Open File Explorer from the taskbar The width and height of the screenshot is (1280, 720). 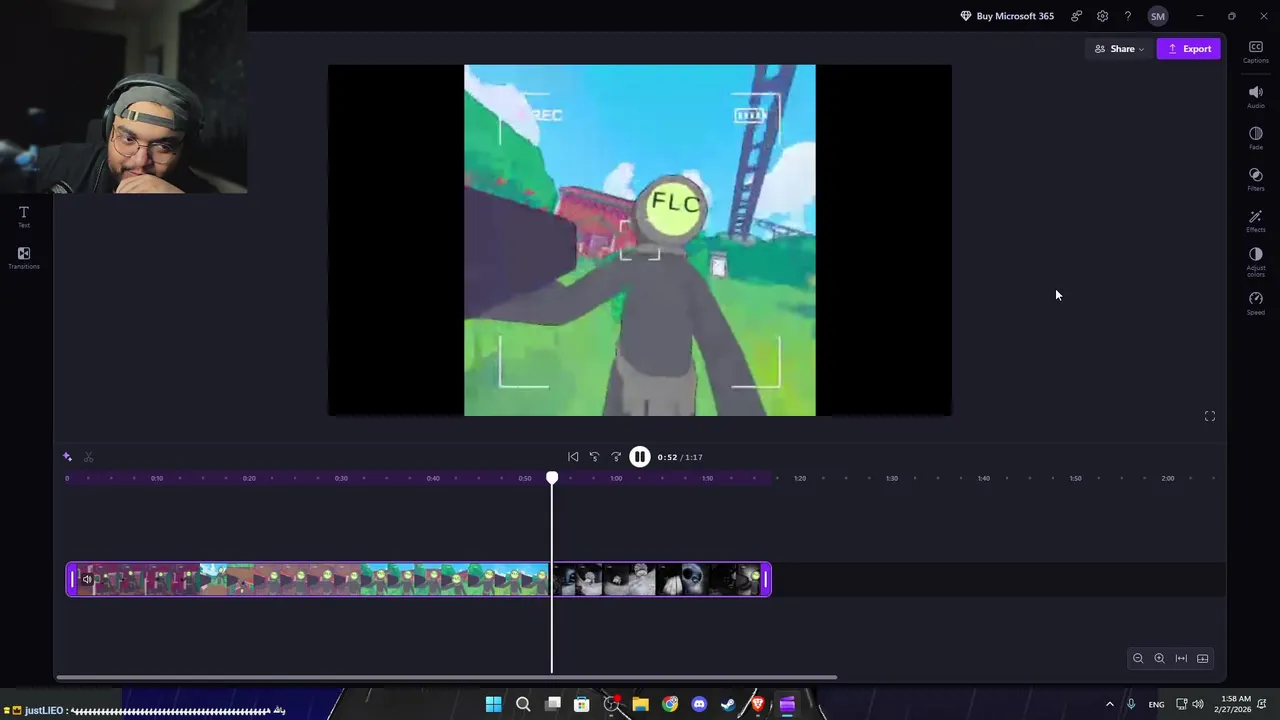point(641,705)
